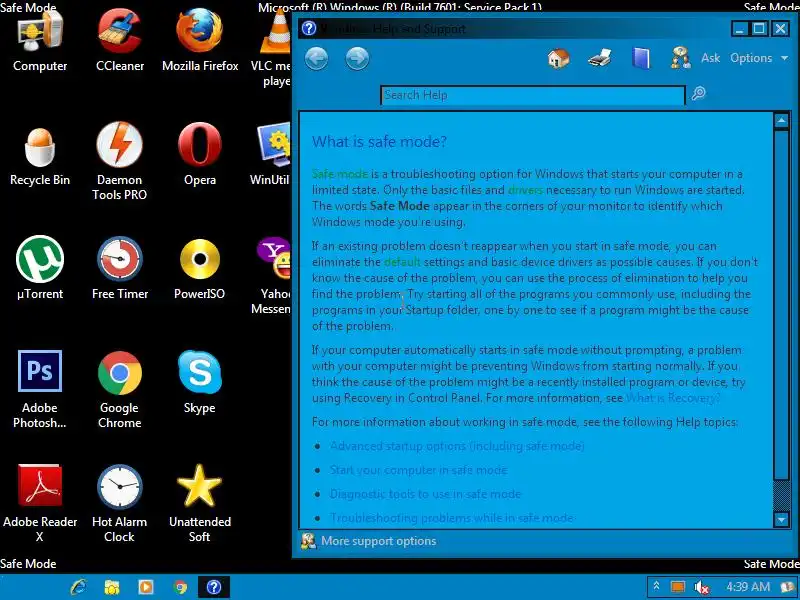Open the green default definition link
The height and width of the screenshot is (600, 800).
point(402,262)
